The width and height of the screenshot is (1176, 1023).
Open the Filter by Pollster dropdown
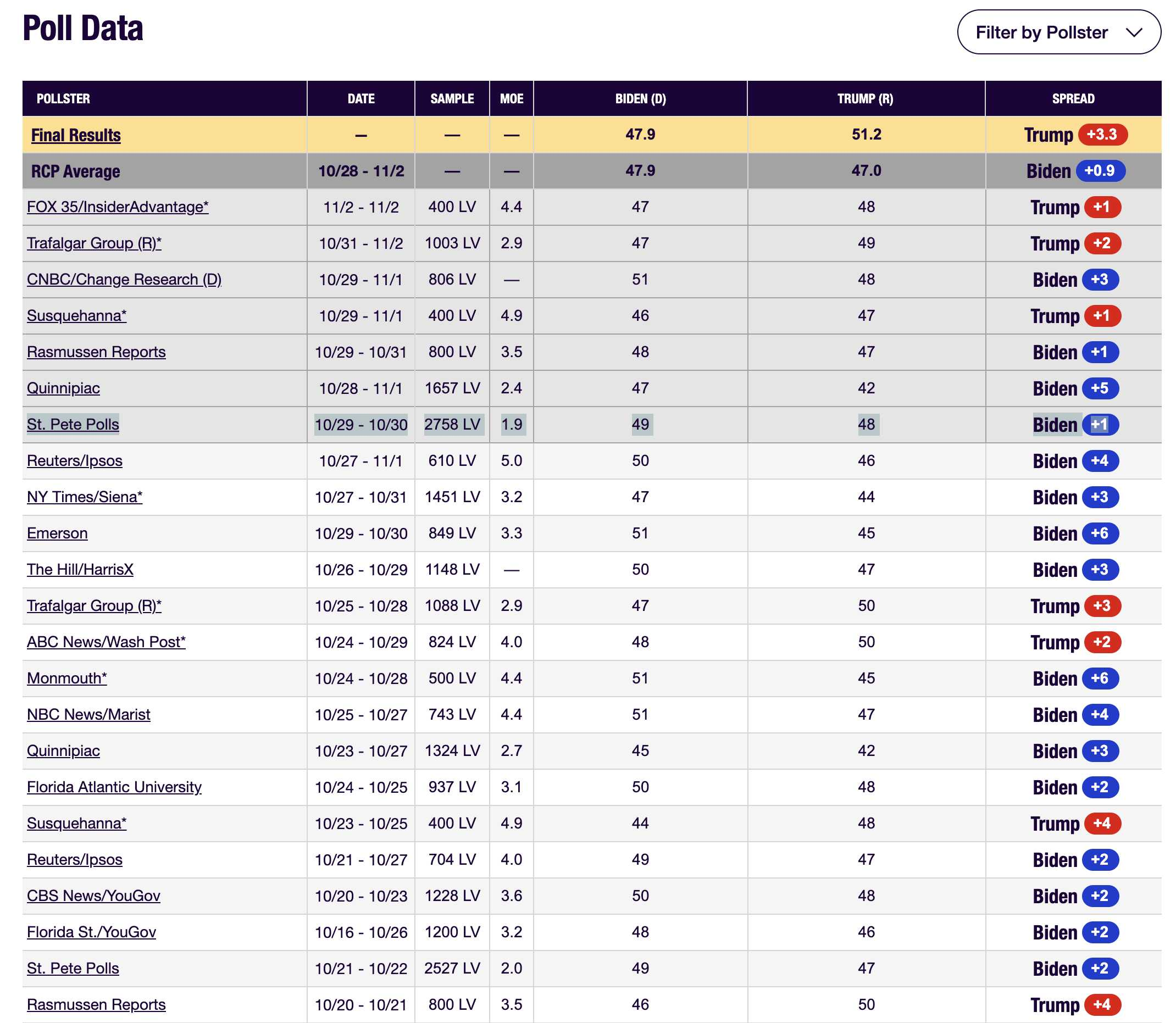coord(1058,32)
